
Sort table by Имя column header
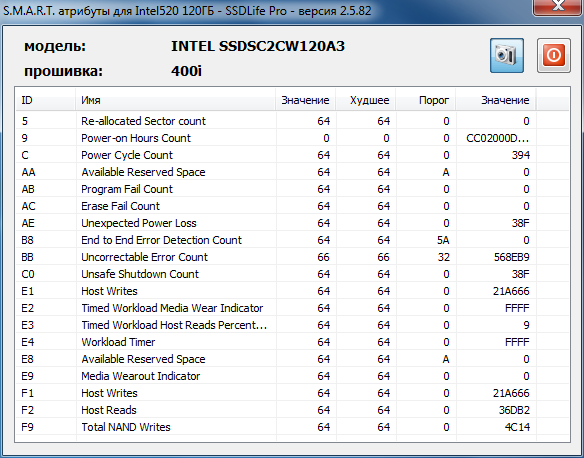(x=175, y=100)
